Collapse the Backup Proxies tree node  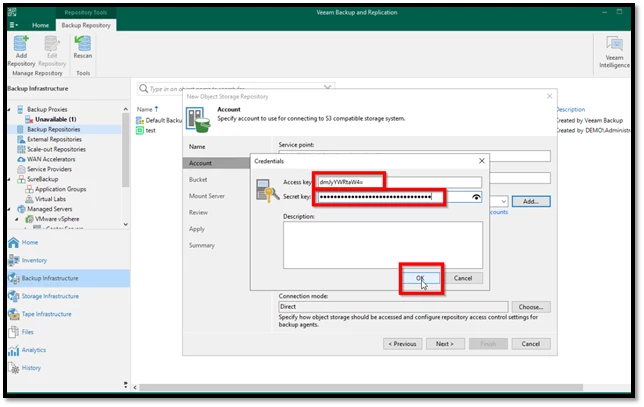(9, 110)
